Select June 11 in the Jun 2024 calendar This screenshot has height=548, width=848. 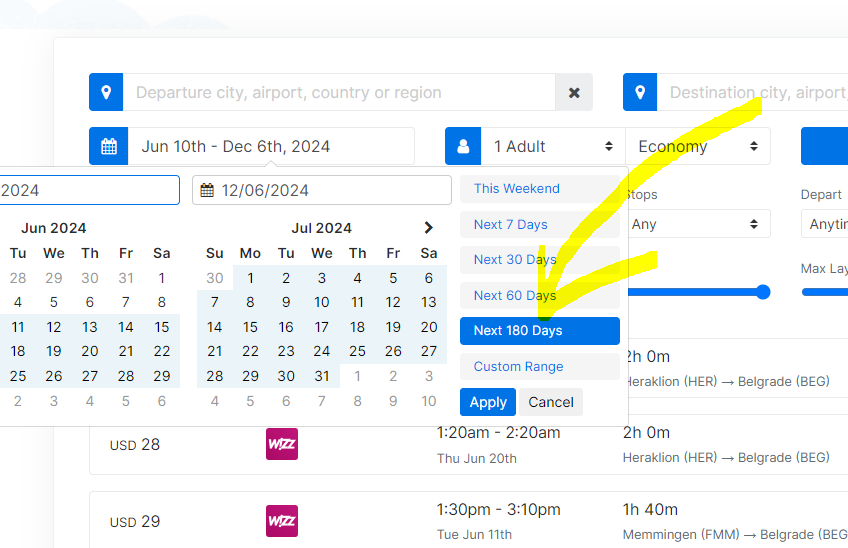point(18,327)
